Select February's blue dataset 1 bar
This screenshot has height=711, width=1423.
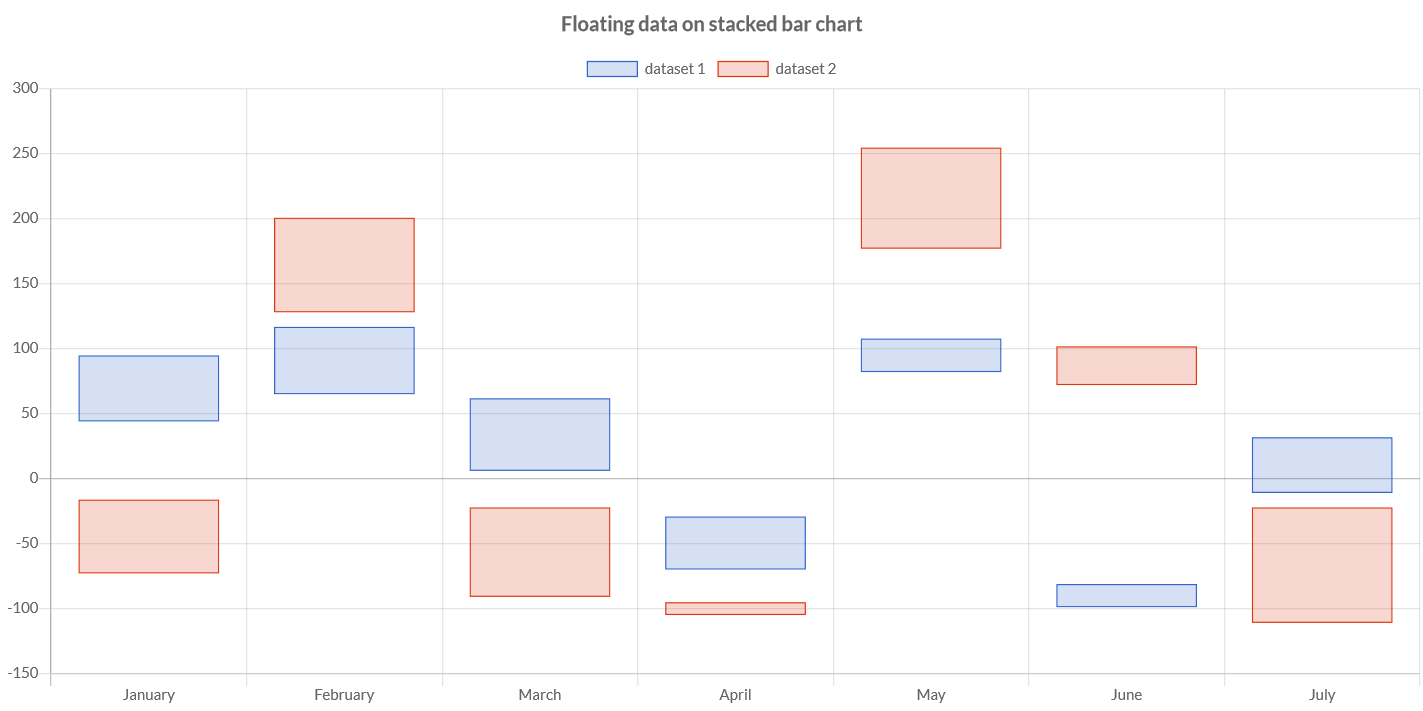click(x=344, y=361)
